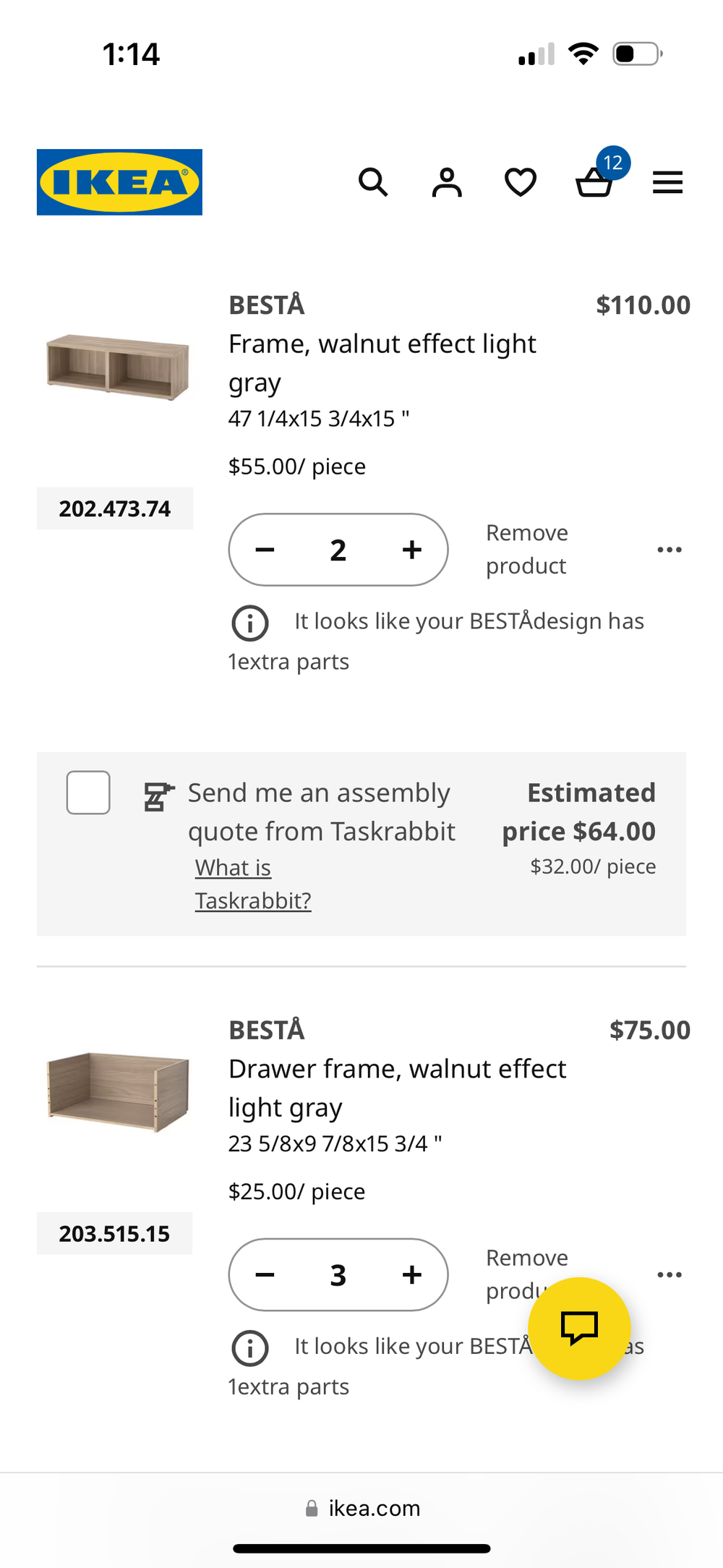Decrease Drawer frame quantity with minus
The image size is (723, 1568).
click(x=265, y=1274)
